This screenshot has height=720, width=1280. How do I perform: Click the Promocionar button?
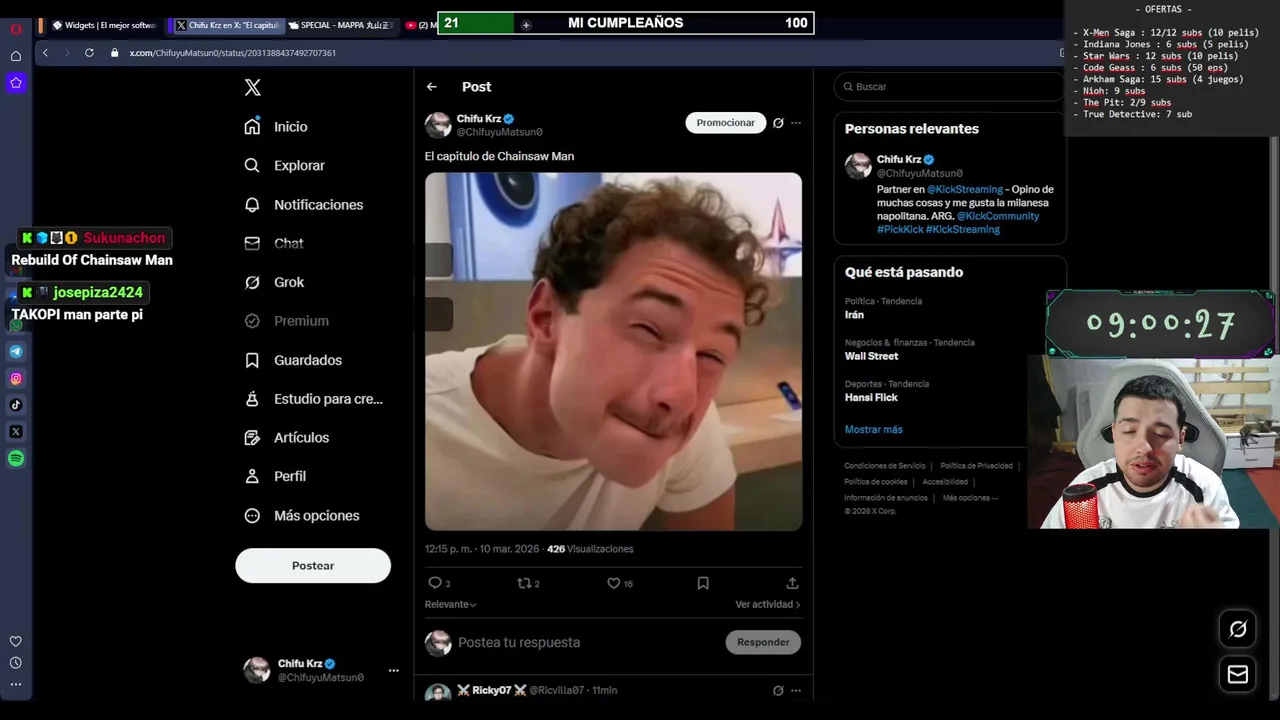726,123
